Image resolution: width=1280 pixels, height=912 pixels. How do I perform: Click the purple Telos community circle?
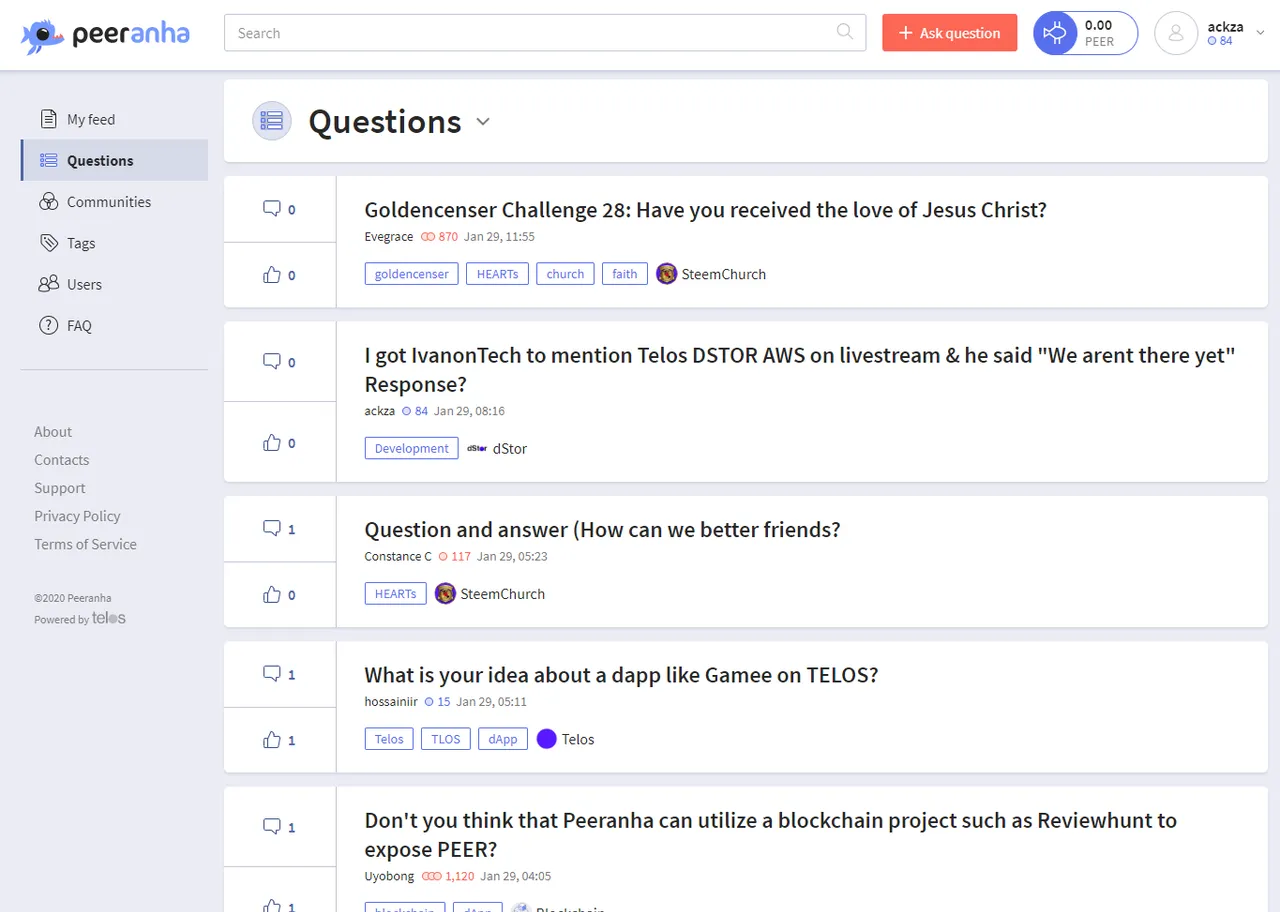point(546,739)
